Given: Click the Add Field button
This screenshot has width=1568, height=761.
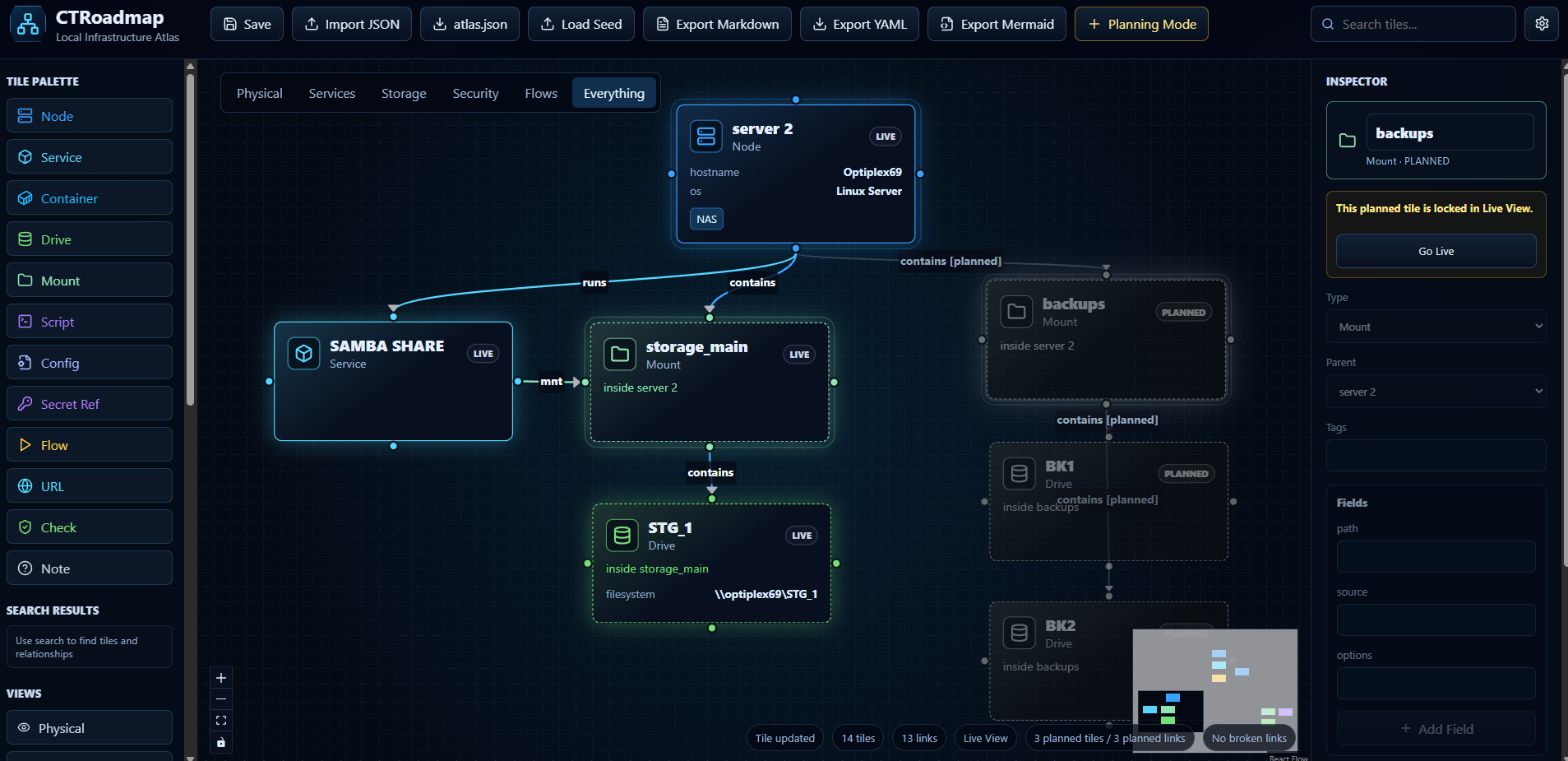Looking at the screenshot, I should coord(1436,729).
